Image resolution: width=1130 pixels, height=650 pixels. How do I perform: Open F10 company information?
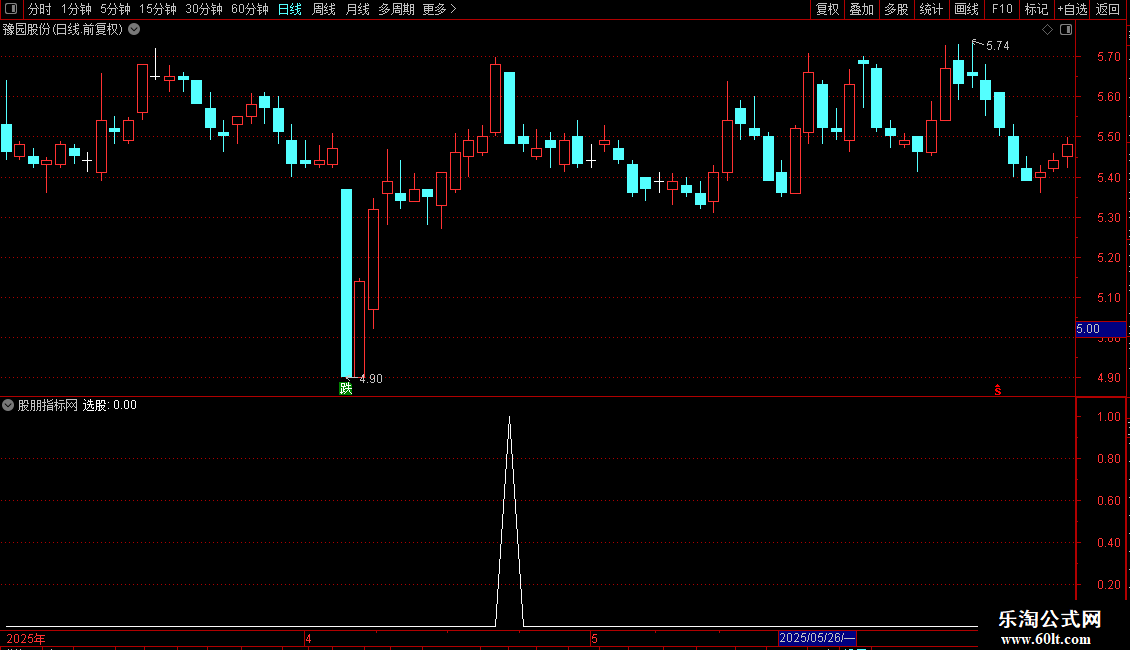point(1002,9)
